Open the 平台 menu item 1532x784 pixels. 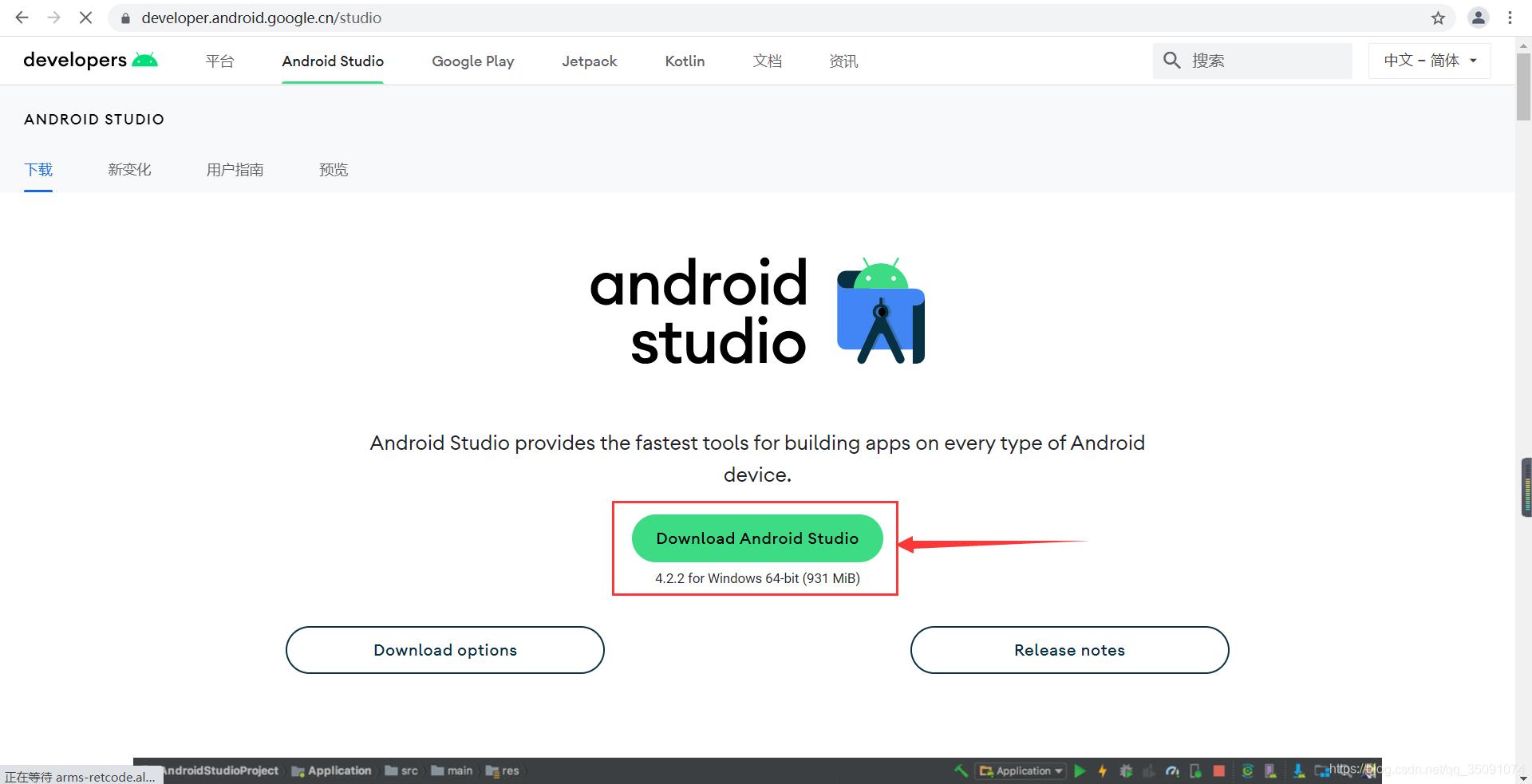click(x=219, y=61)
